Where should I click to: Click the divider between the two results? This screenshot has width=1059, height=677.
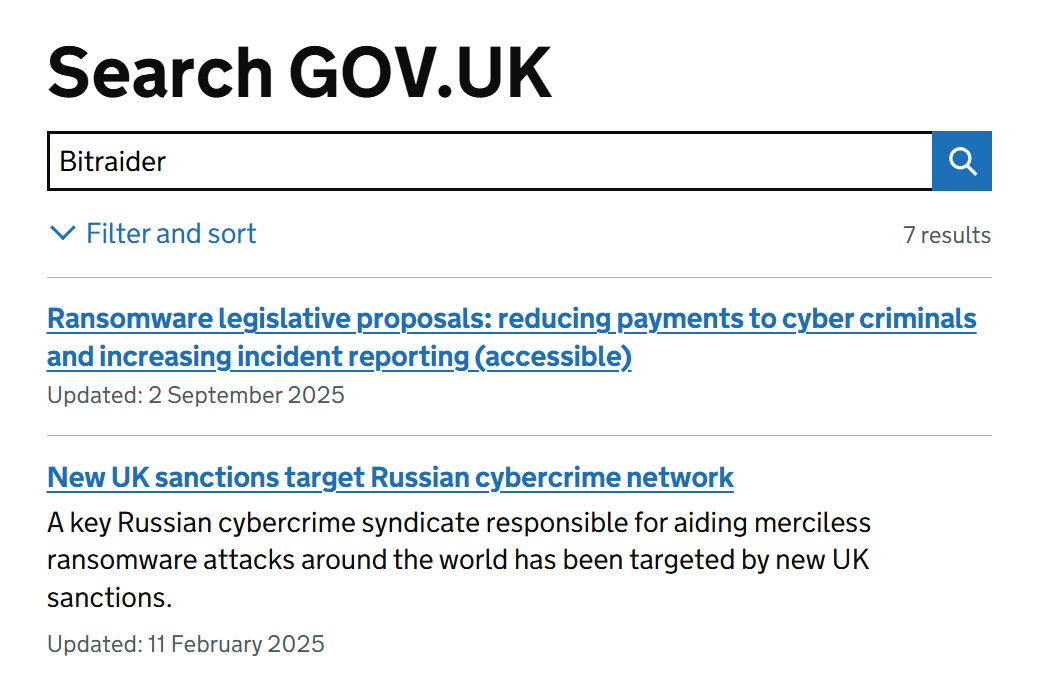pos(519,435)
